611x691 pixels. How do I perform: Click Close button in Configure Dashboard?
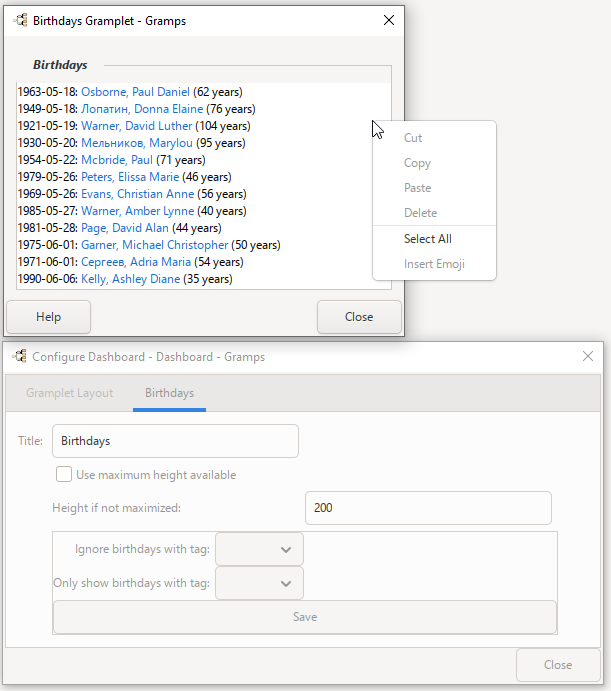(558, 665)
